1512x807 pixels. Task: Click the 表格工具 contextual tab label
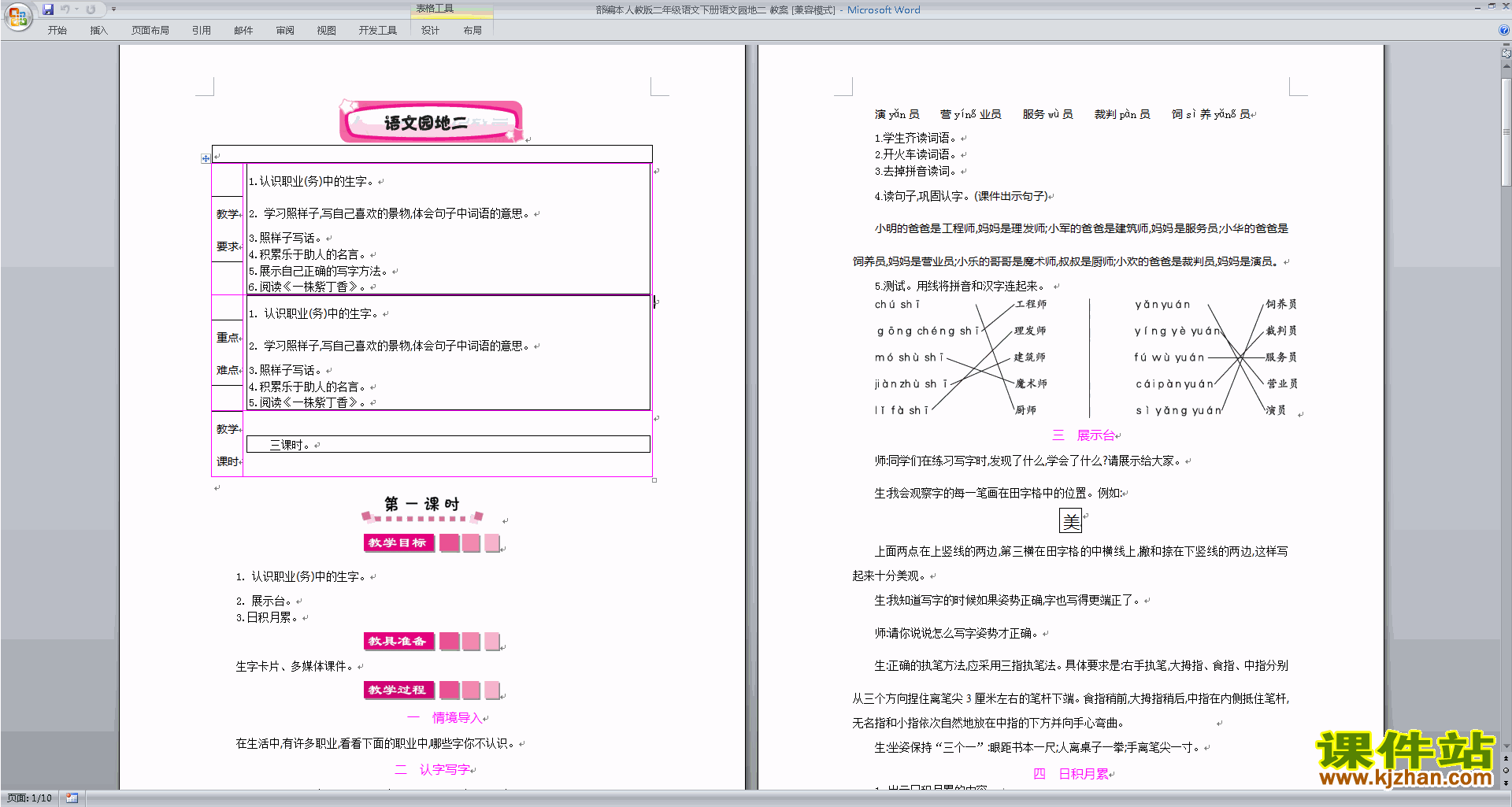tap(435, 9)
